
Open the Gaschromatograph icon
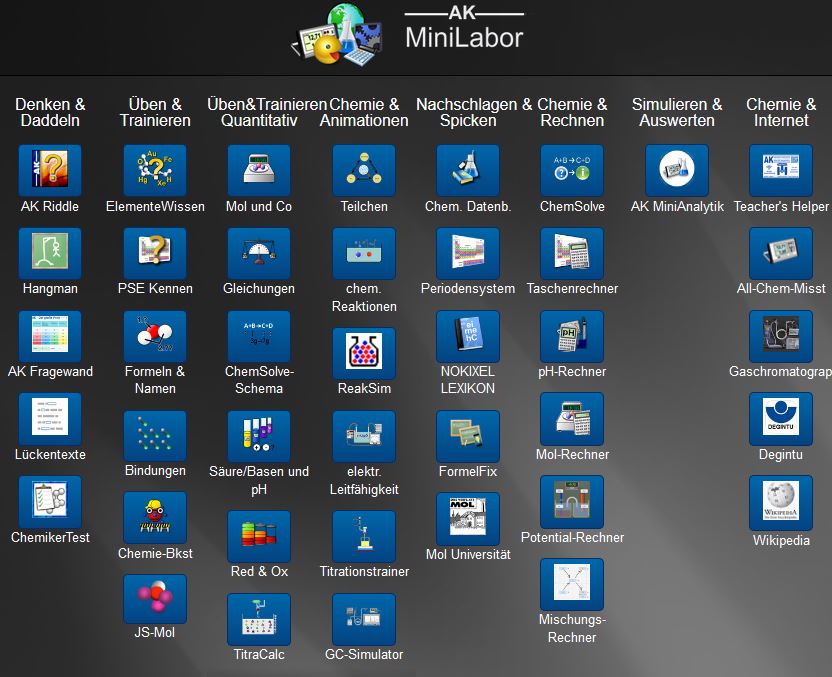pos(781,336)
